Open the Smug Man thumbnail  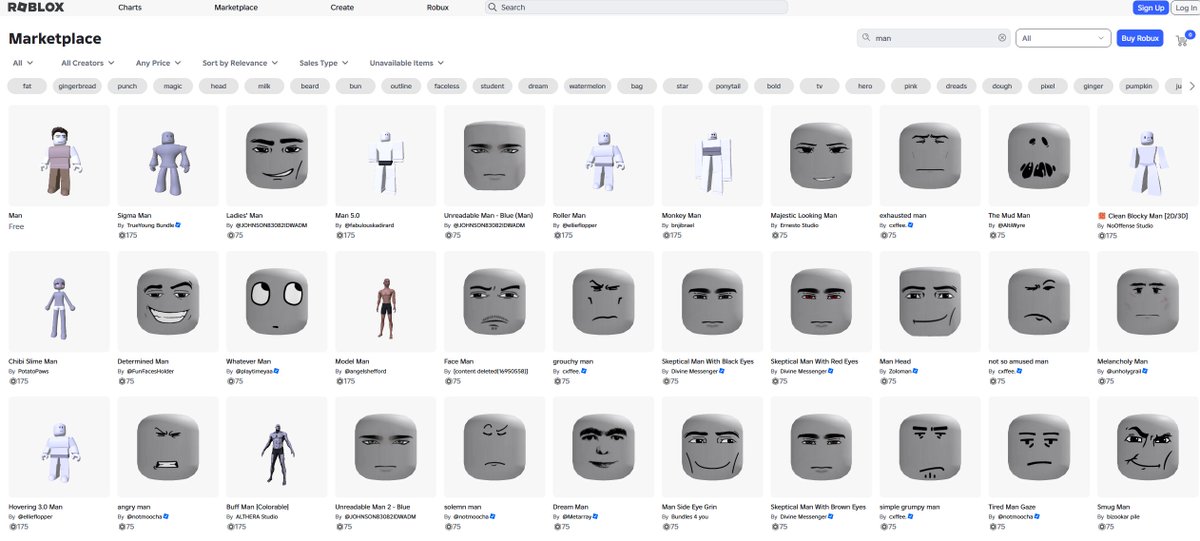(1148, 447)
